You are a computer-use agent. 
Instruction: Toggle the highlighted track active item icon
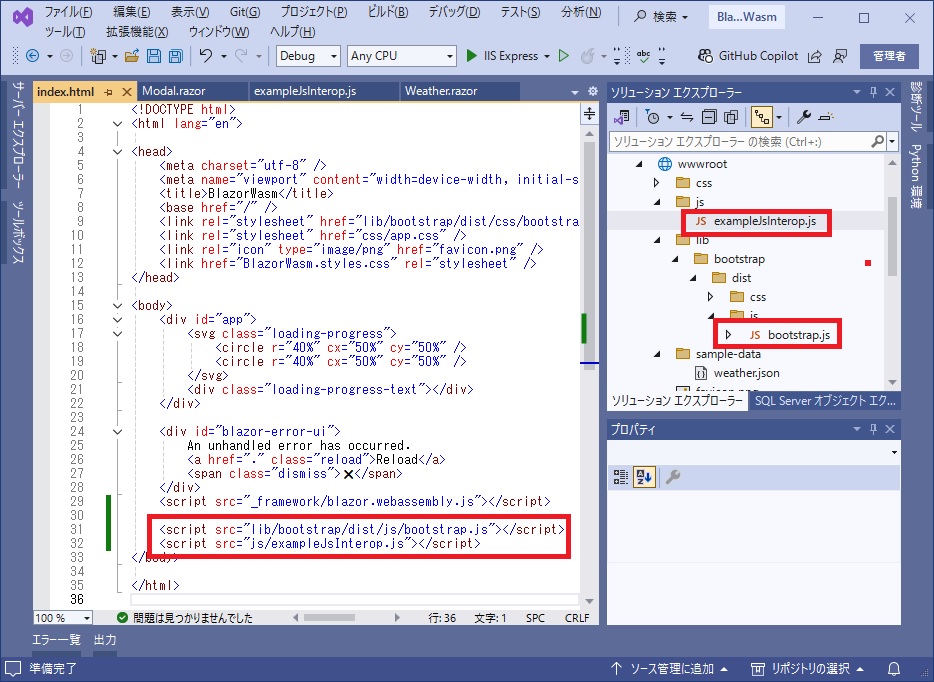click(762, 117)
